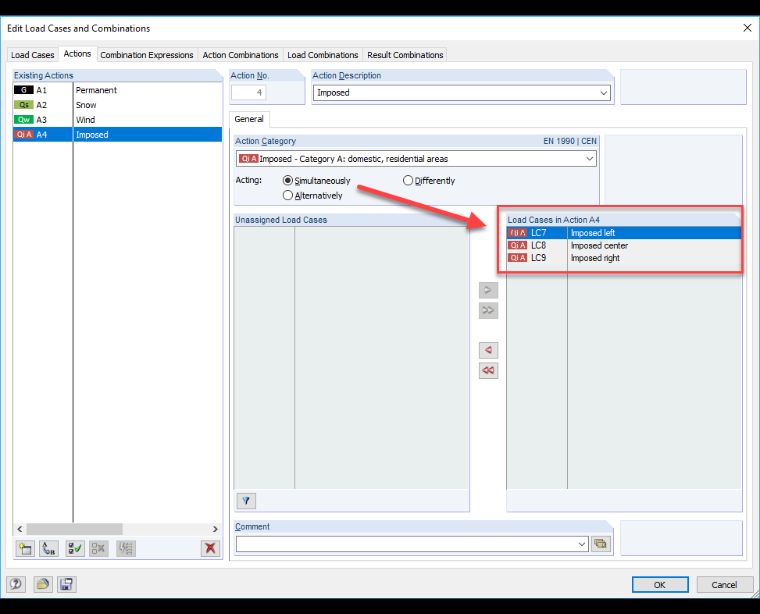Click the red Qi A badge of LC8
Viewport: 760px width, 614px height.
(x=518, y=246)
